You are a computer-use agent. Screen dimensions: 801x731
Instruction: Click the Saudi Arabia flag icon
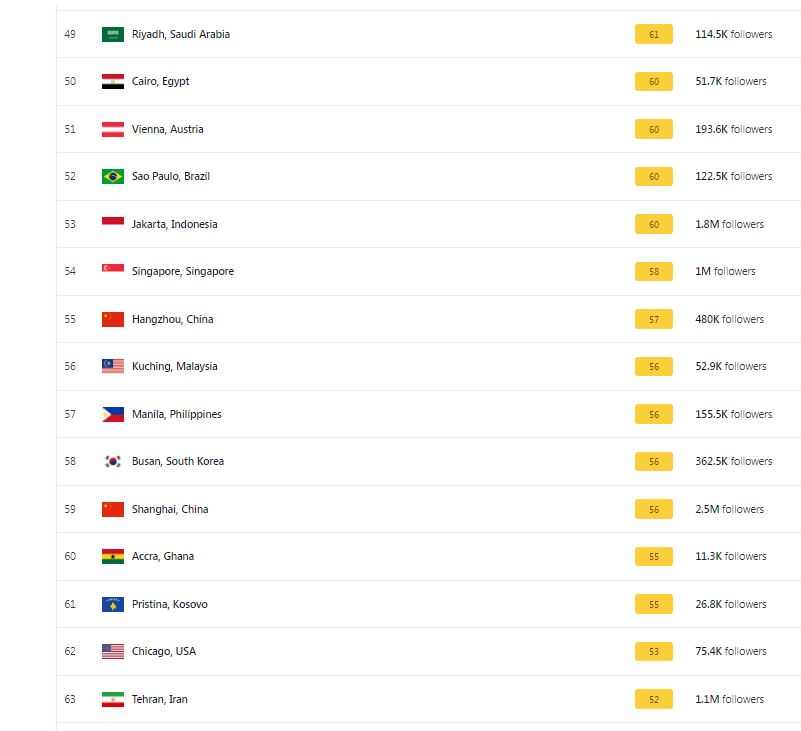(113, 34)
